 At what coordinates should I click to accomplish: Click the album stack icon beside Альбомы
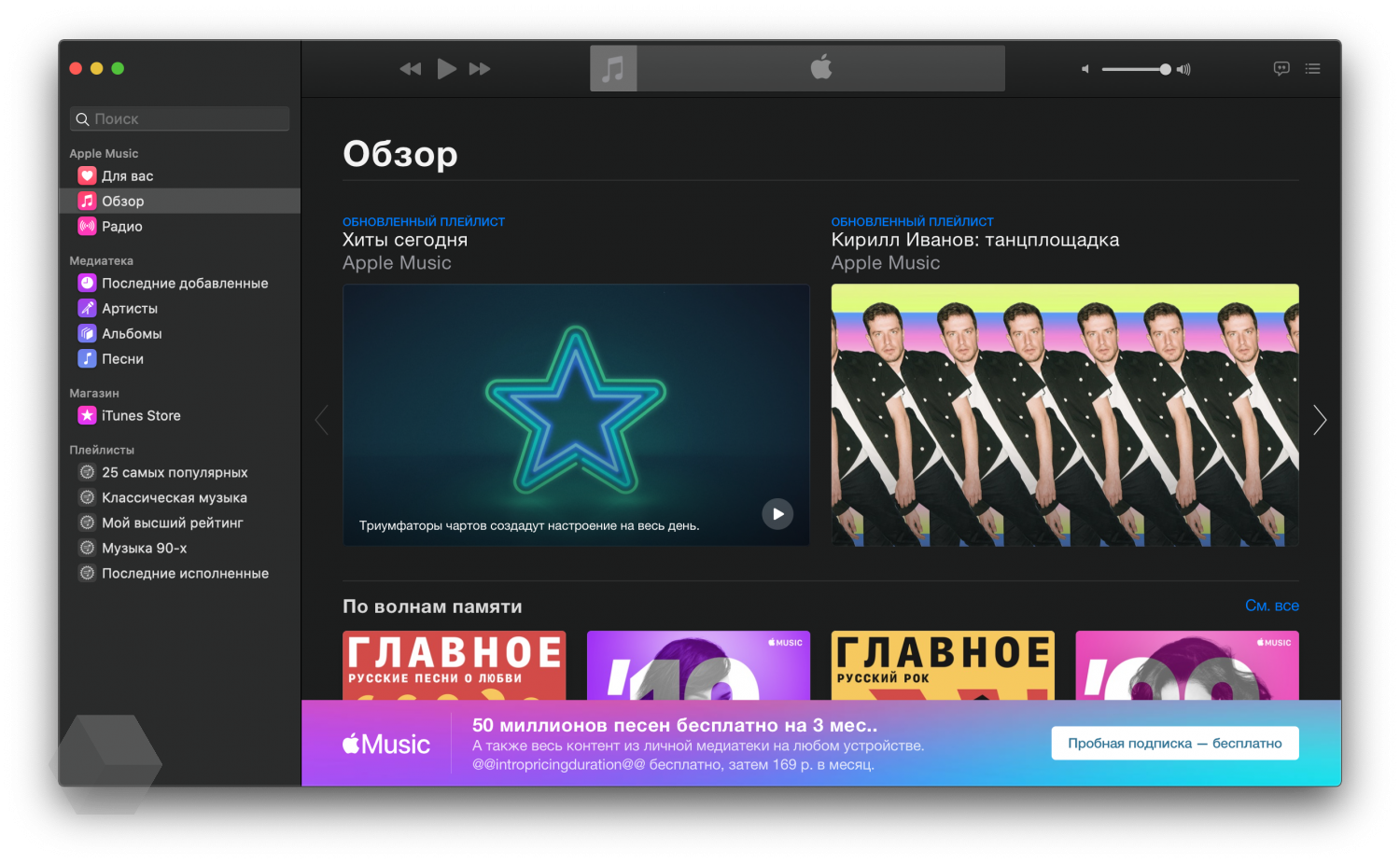point(87,333)
